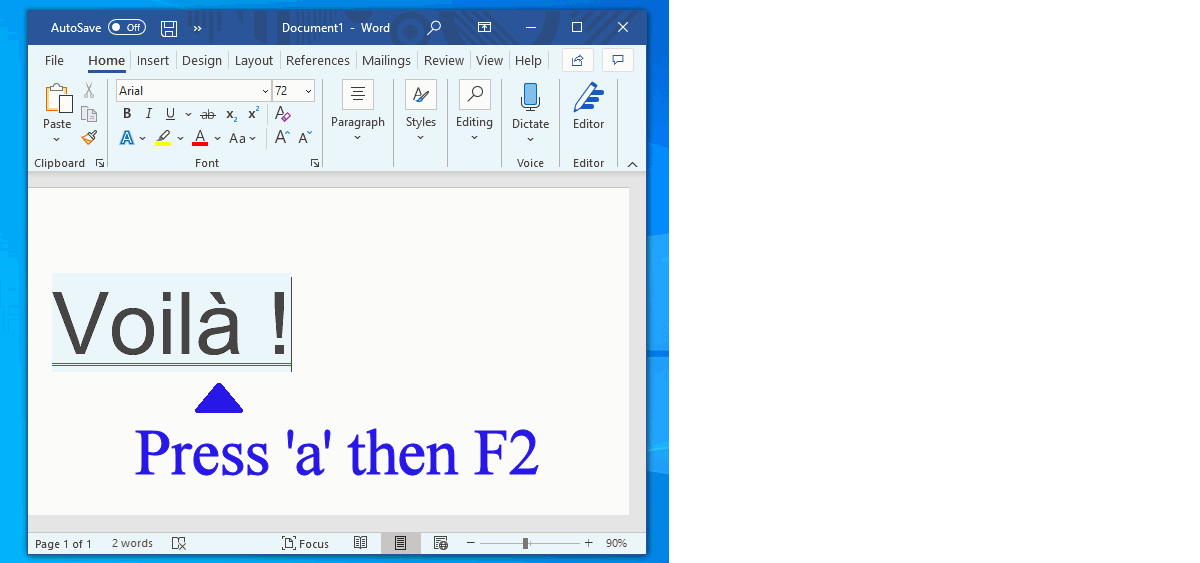Open Font dialog launcher

tap(315, 163)
